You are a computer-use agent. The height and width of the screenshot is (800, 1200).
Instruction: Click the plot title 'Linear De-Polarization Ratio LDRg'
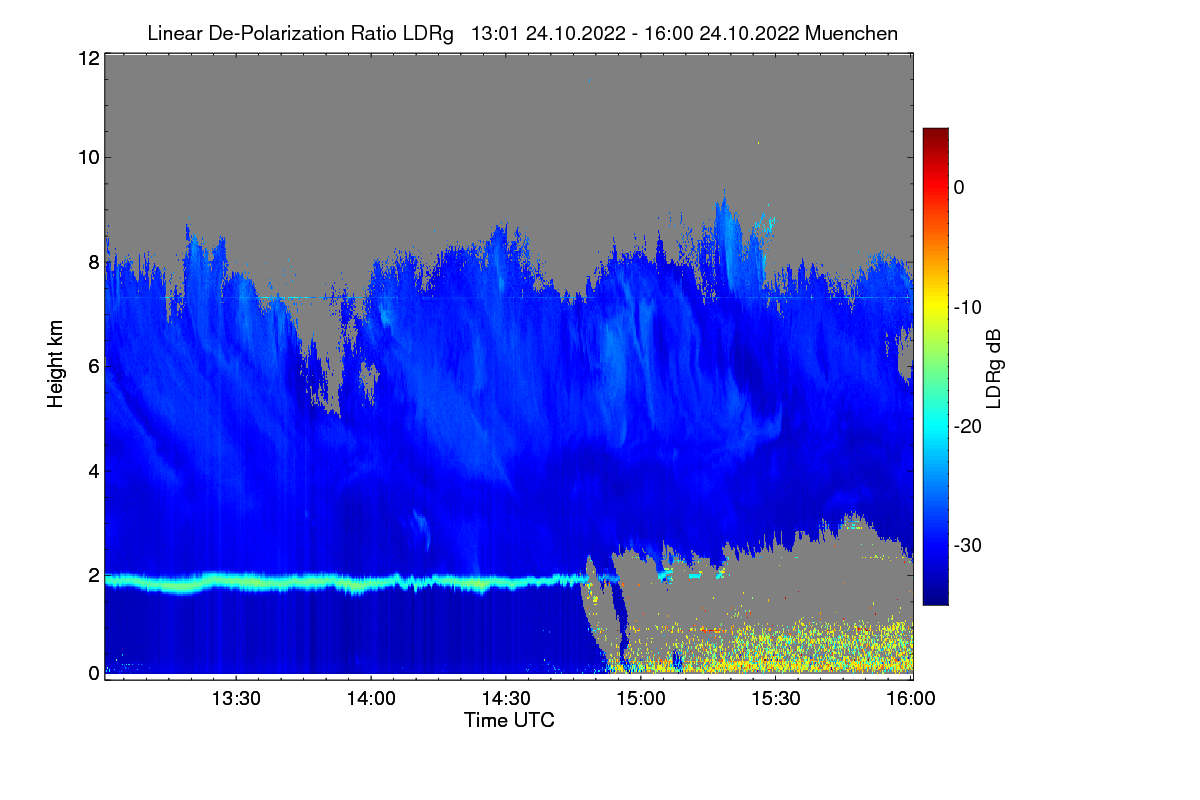[300, 34]
